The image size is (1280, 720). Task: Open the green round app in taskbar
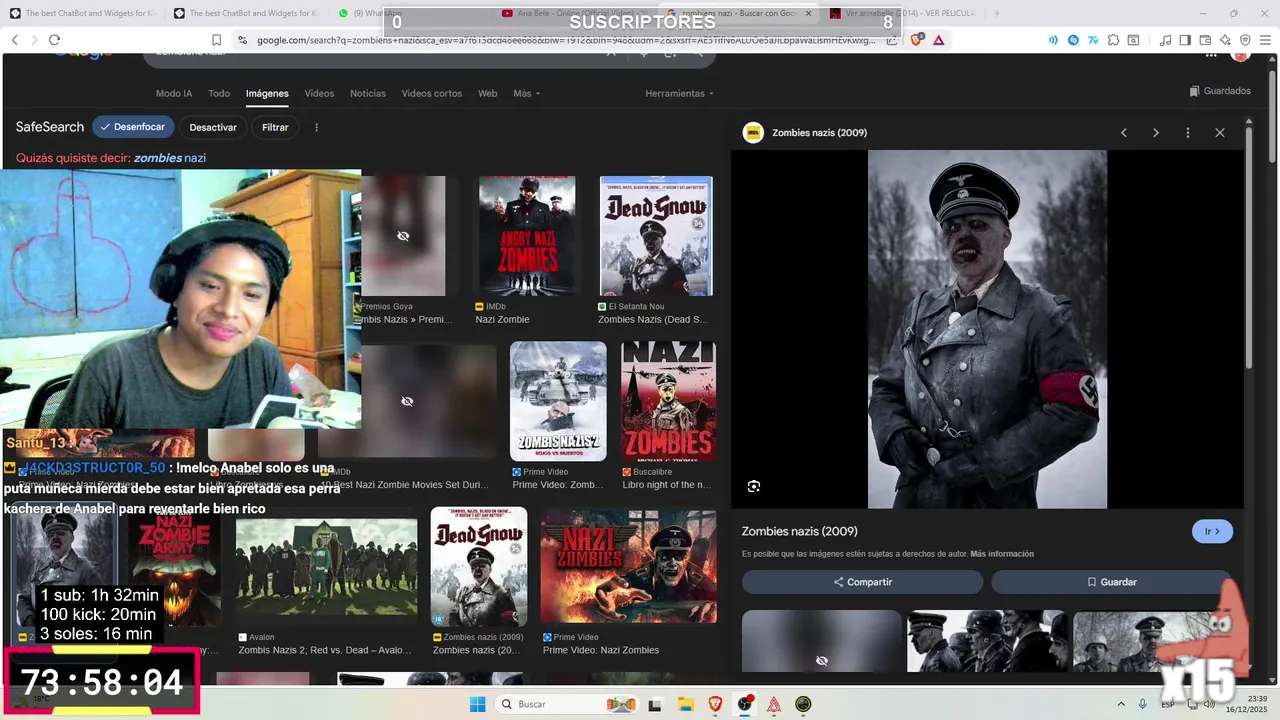point(803,704)
